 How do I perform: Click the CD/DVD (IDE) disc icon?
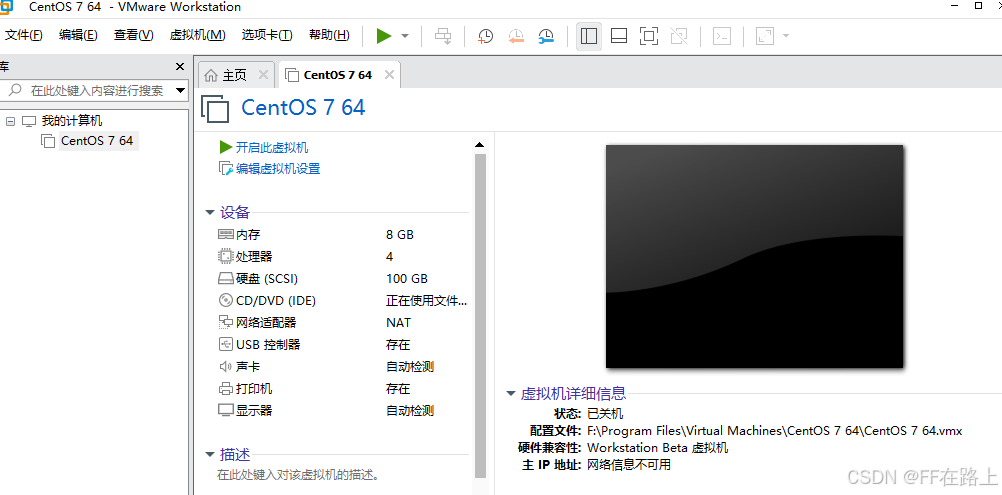tap(226, 301)
